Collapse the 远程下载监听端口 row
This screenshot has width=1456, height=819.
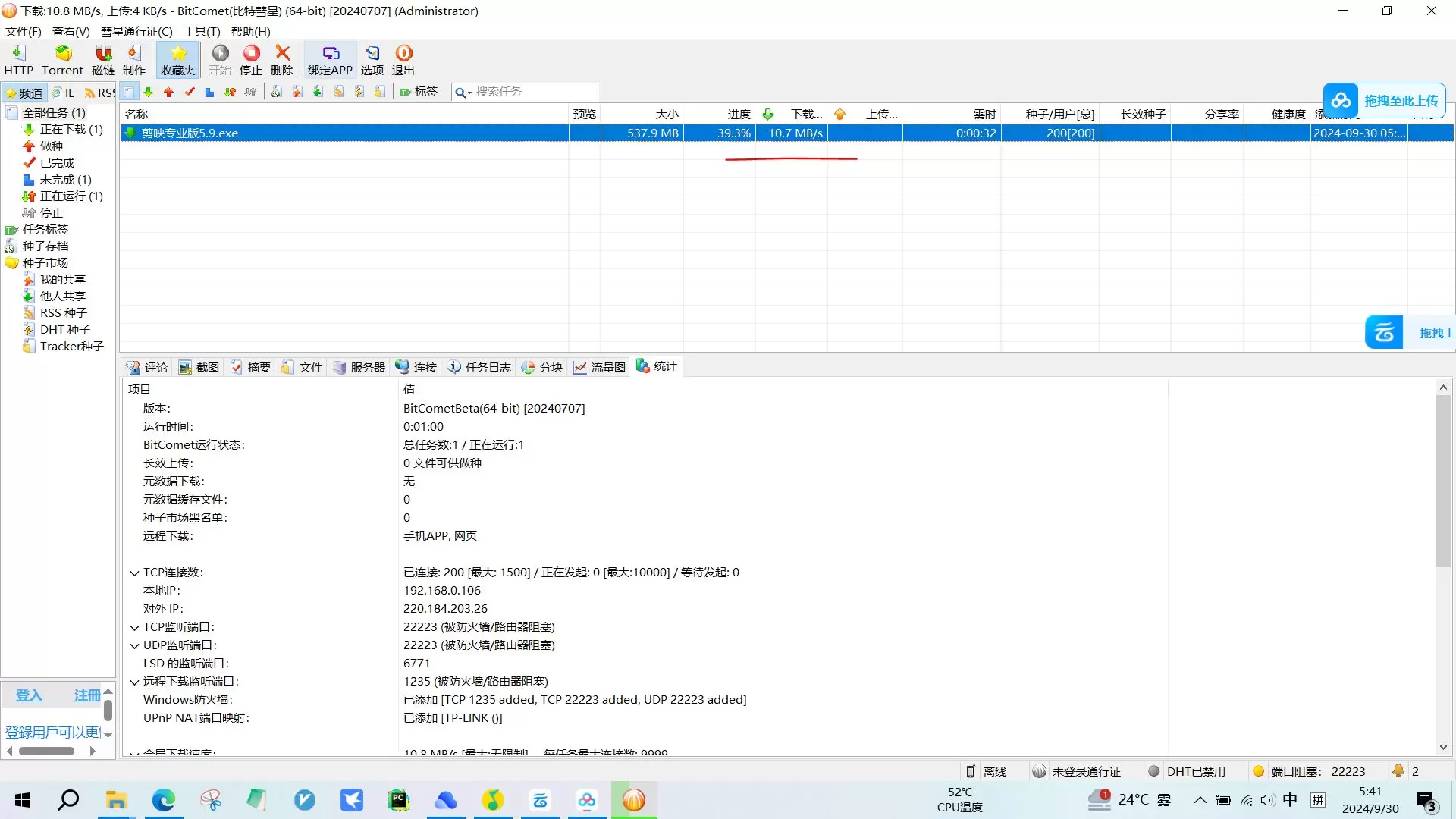(x=134, y=682)
